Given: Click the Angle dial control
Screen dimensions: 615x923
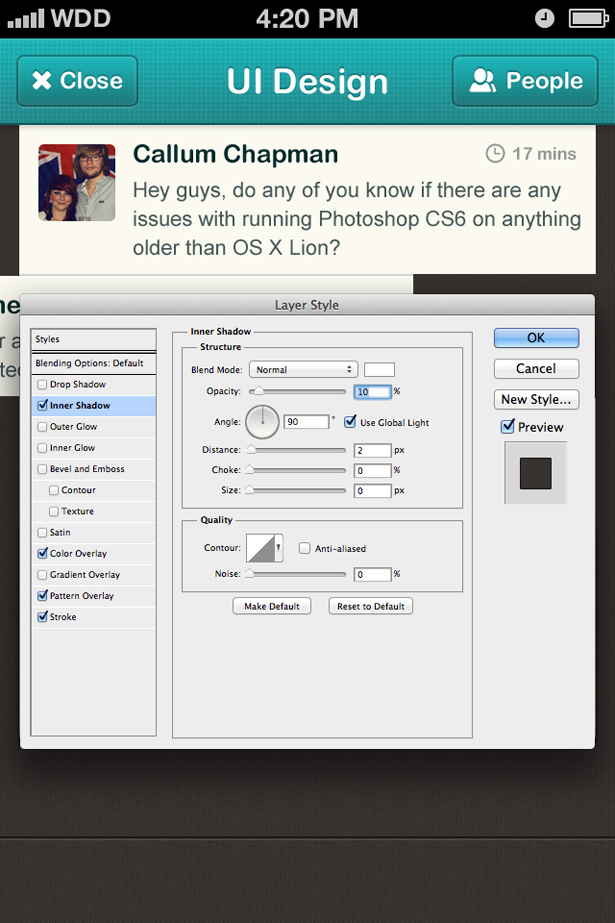Looking at the screenshot, I should coord(263,422).
